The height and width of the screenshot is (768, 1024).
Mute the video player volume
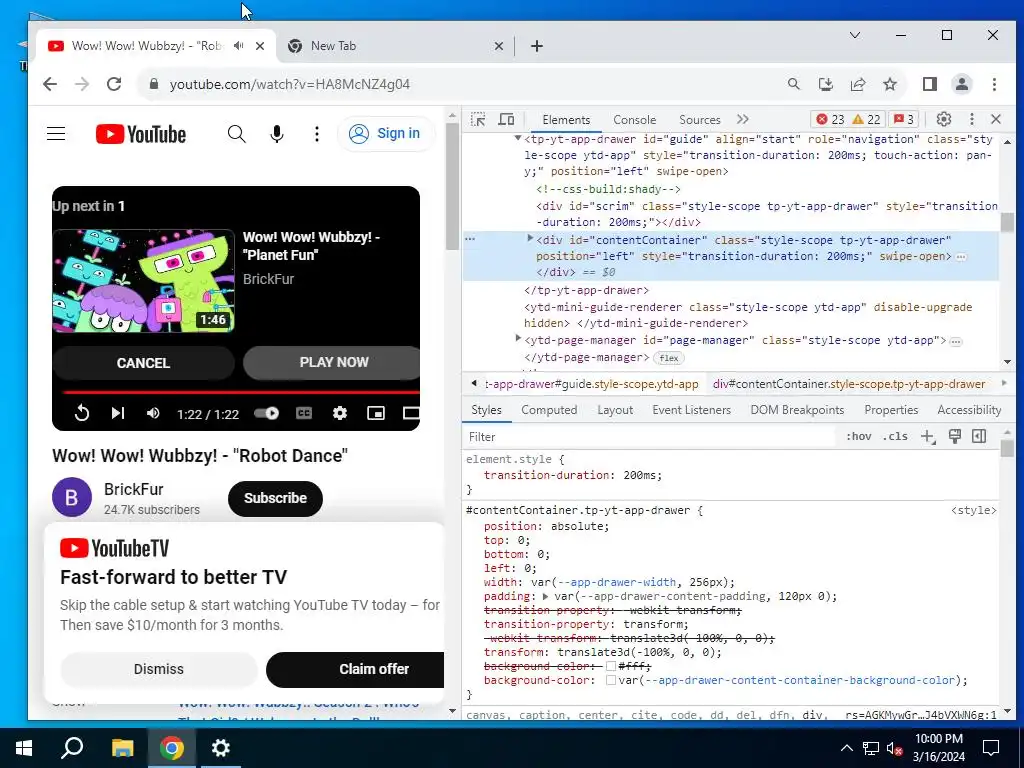click(x=153, y=413)
